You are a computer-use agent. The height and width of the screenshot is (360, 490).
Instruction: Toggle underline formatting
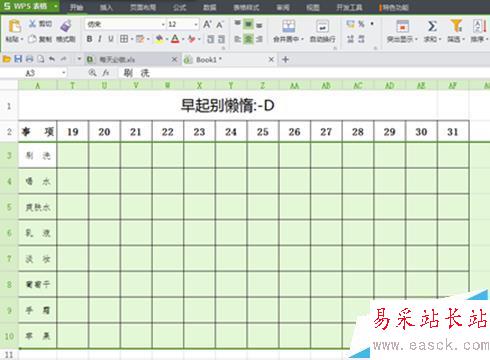pos(111,39)
